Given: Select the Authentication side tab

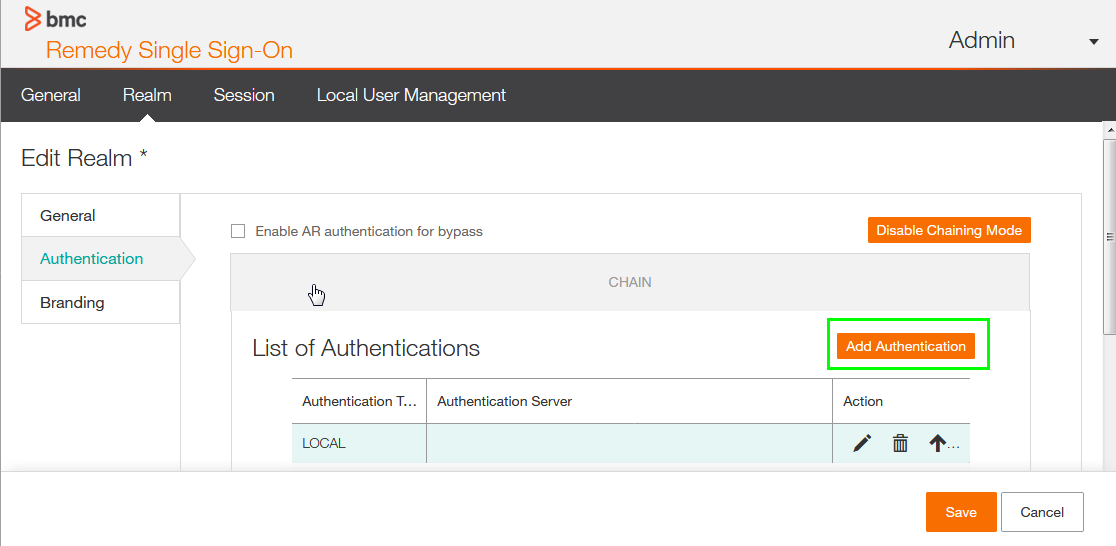Looking at the screenshot, I should click(100, 258).
